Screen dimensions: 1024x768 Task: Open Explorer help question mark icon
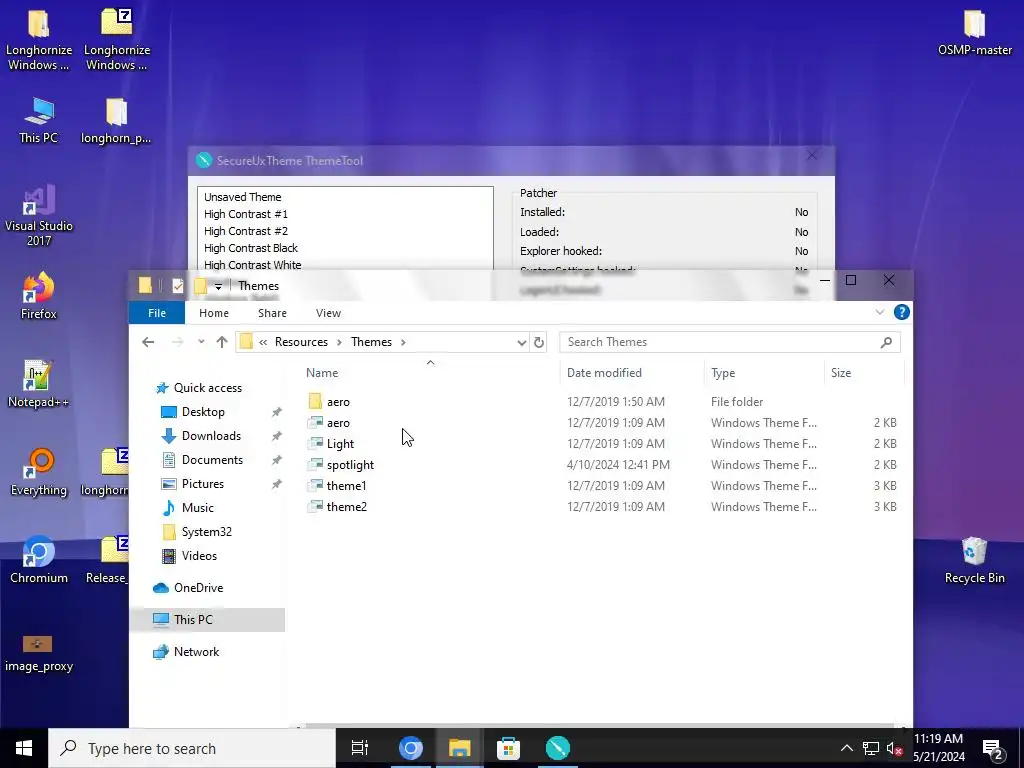pos(902,312)
